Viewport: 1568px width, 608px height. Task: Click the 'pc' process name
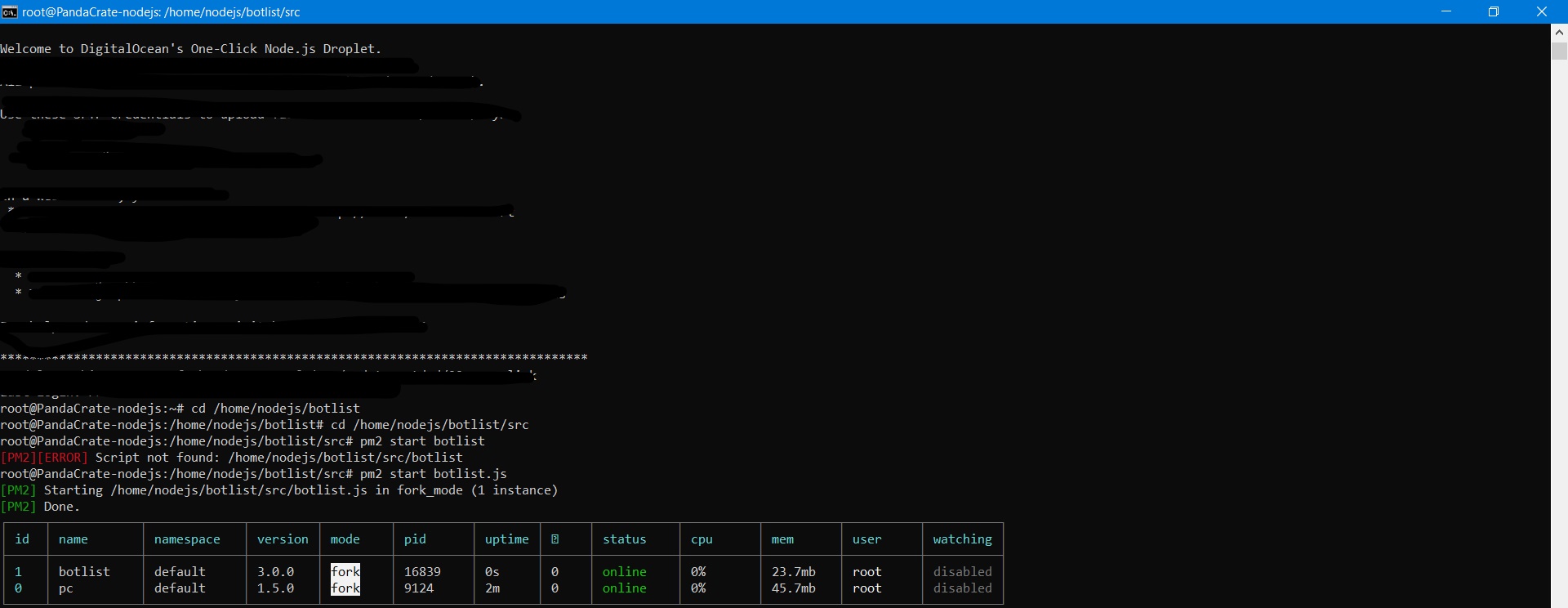[66, 588]
